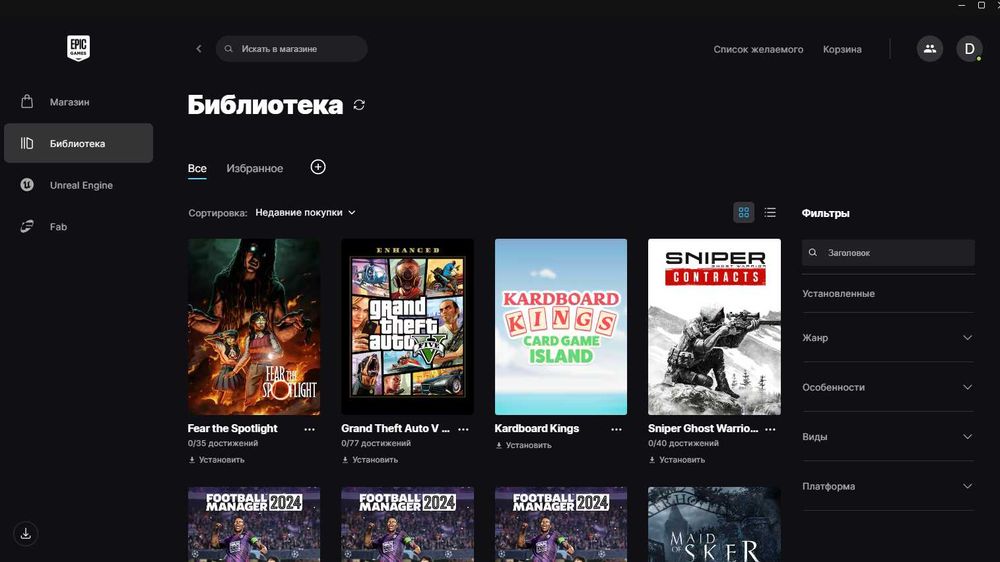Viewport: 1000px width, 562px height.
Task: Open the Магазин store bag icon
Action: click(x=27, y=101)
